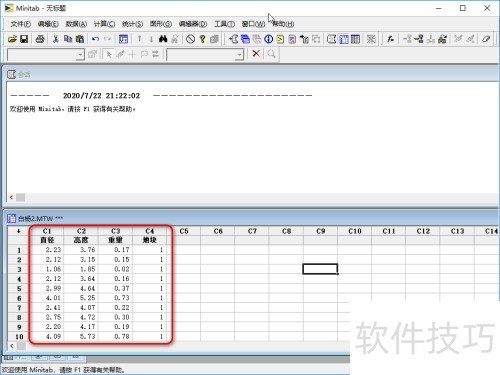
Task: Click row 10 header in worksheet
Action: click(19, 337)
